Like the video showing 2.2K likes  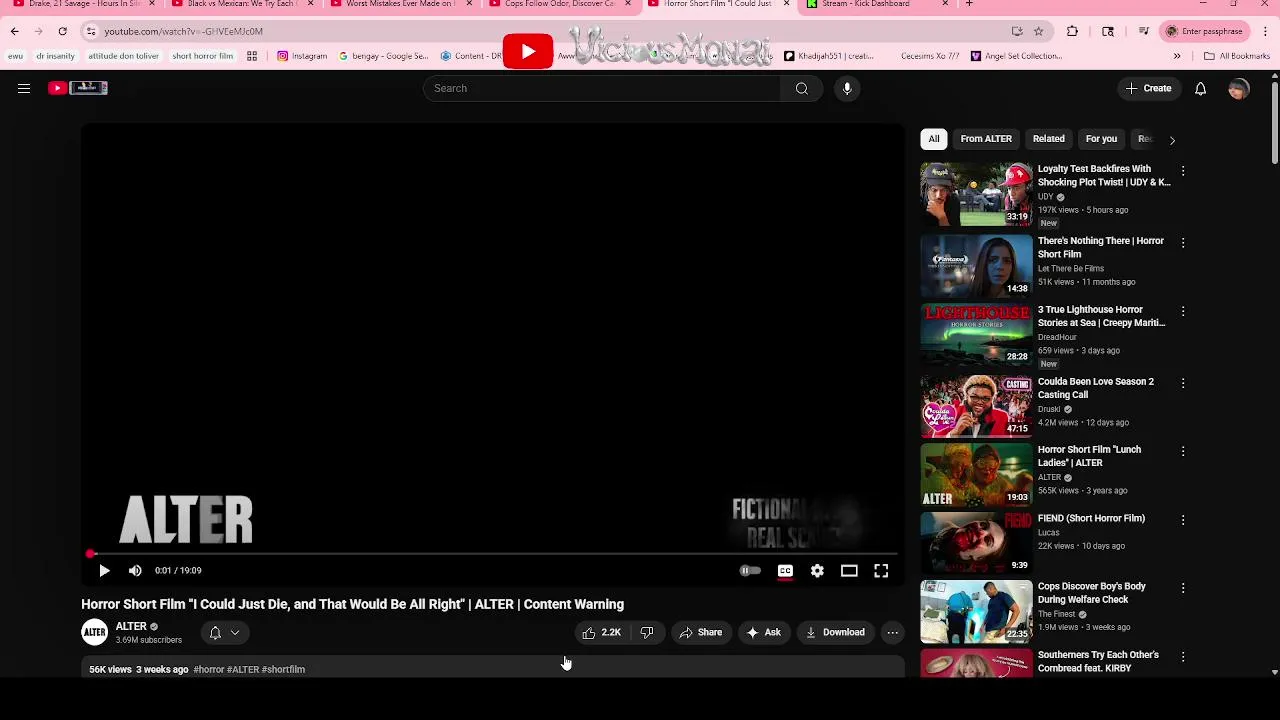(x=601, y=632)
